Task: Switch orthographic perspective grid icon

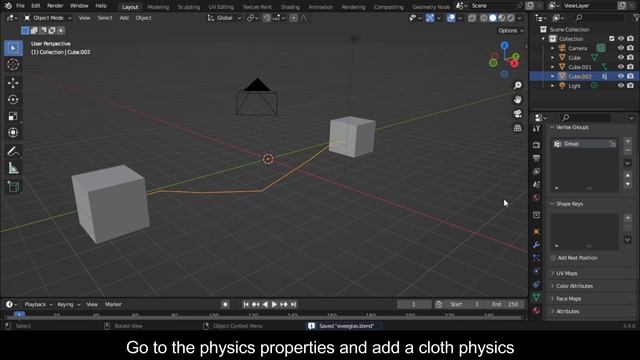Action: [x=518, y=128]
